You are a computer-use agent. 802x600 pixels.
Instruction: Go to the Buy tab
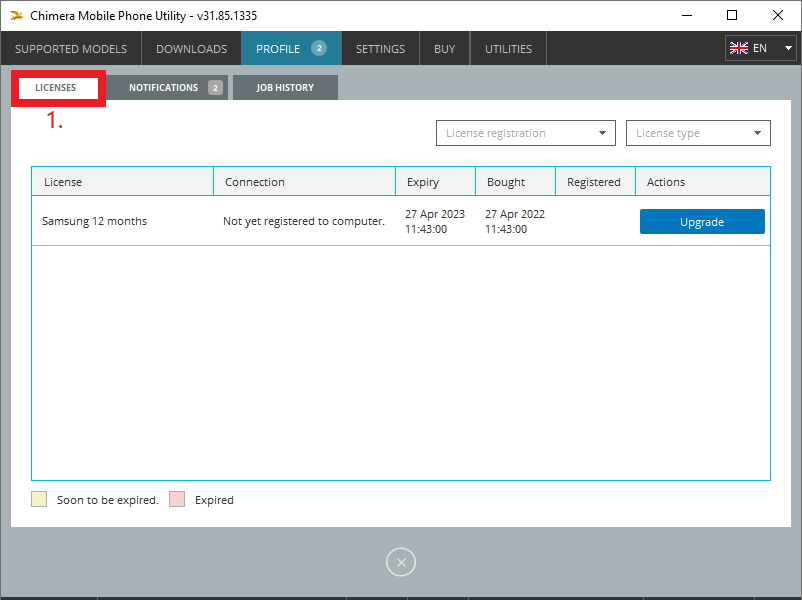click(x=444, y=49)
